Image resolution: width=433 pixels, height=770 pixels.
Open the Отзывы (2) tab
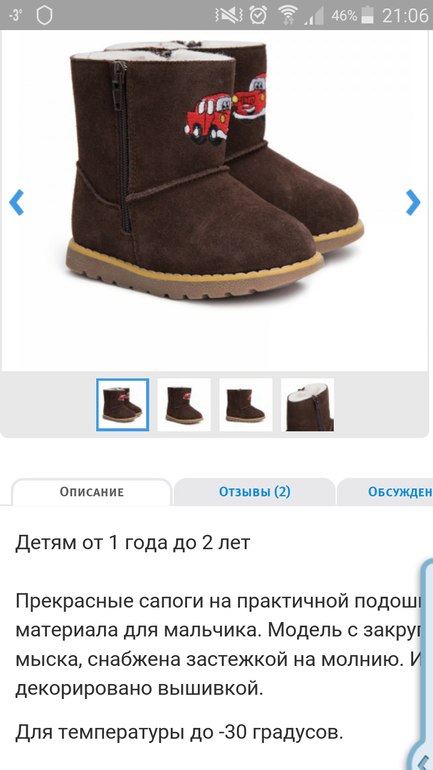point(255,492)
